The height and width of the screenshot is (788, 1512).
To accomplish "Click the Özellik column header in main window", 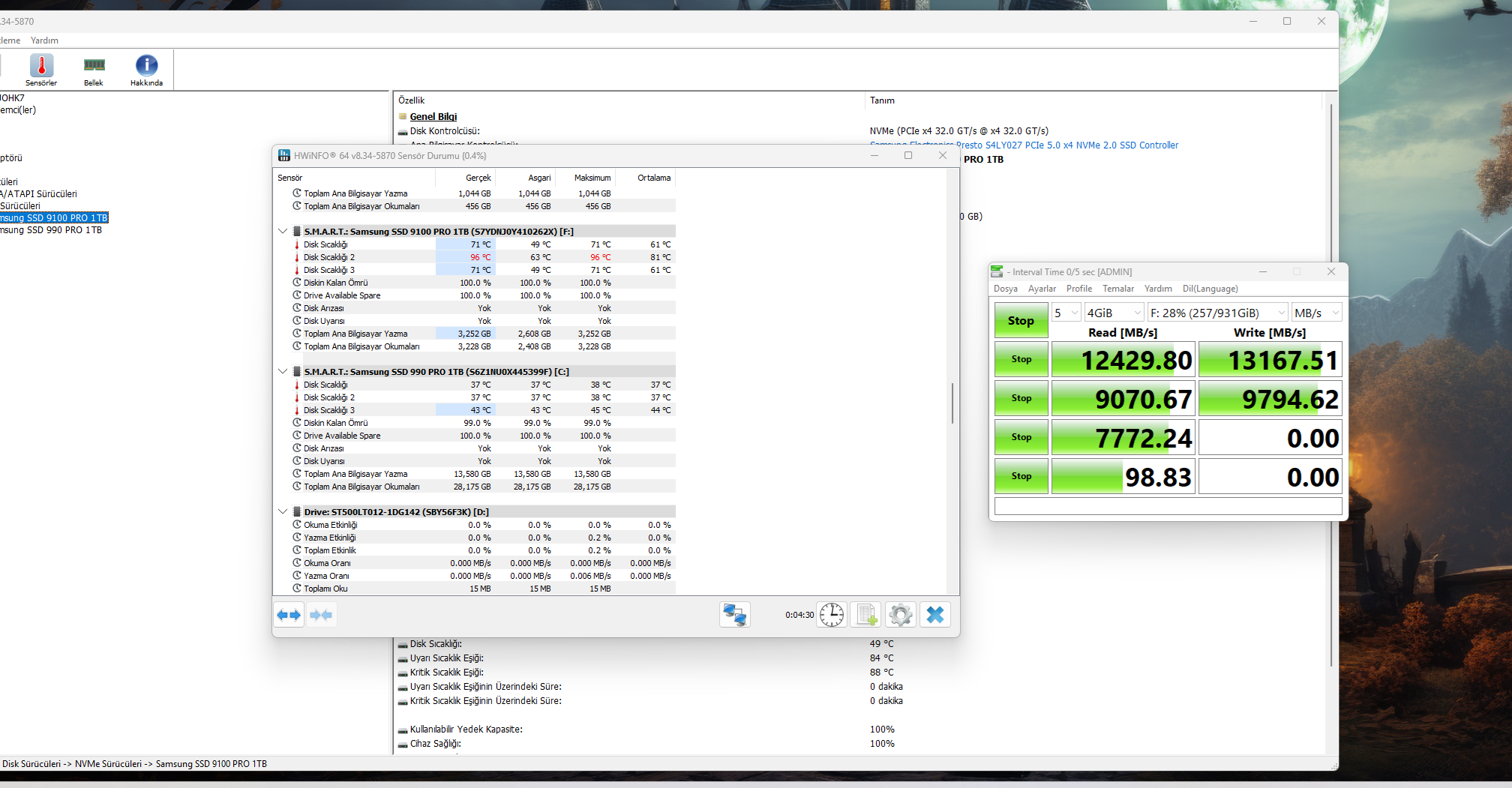I will pos(629,100).
